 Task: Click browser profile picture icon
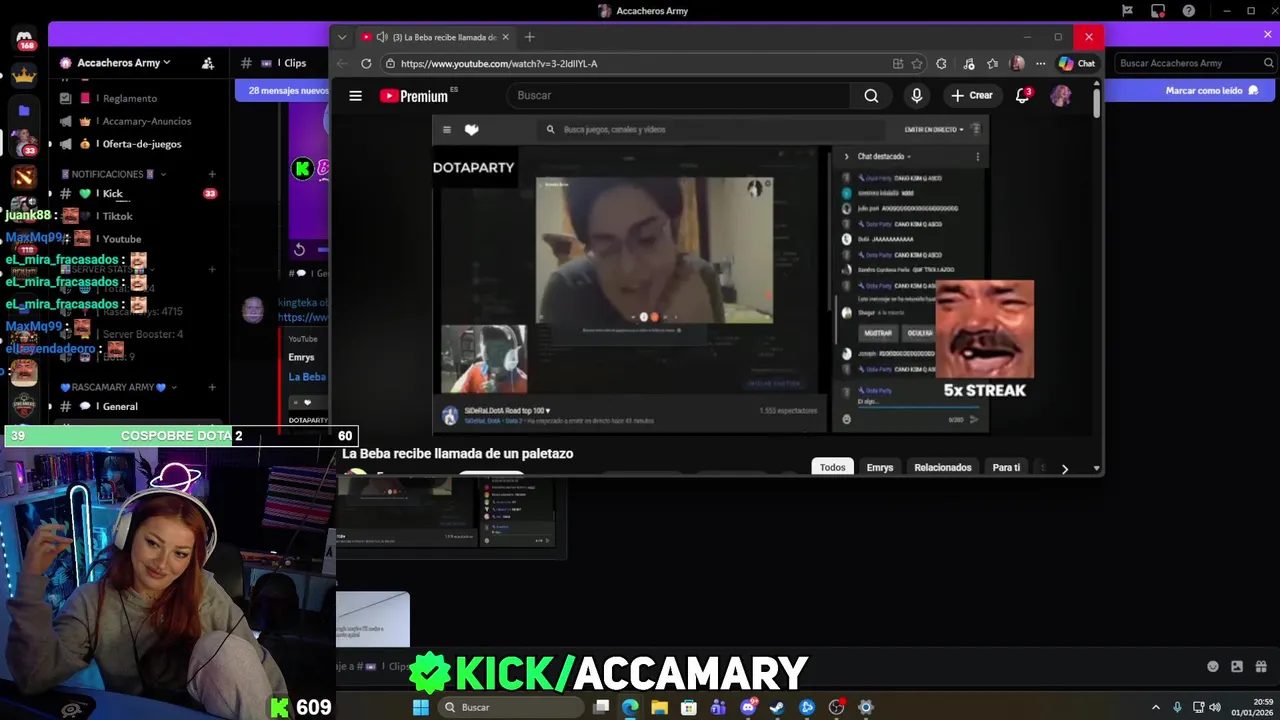click(1017, 63)
